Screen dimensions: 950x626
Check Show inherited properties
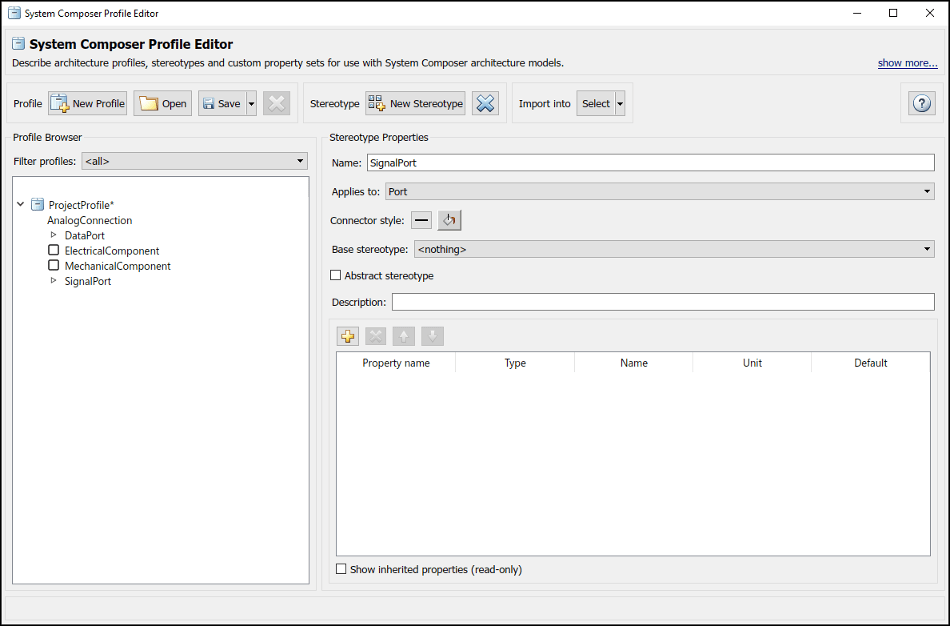(x=340, y=569)
